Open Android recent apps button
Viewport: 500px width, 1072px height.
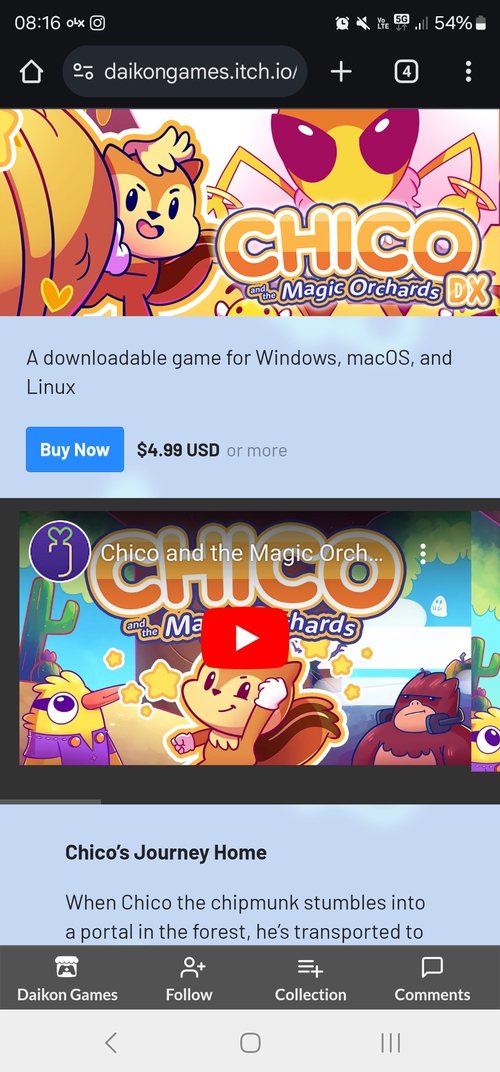coord(390,1043)
